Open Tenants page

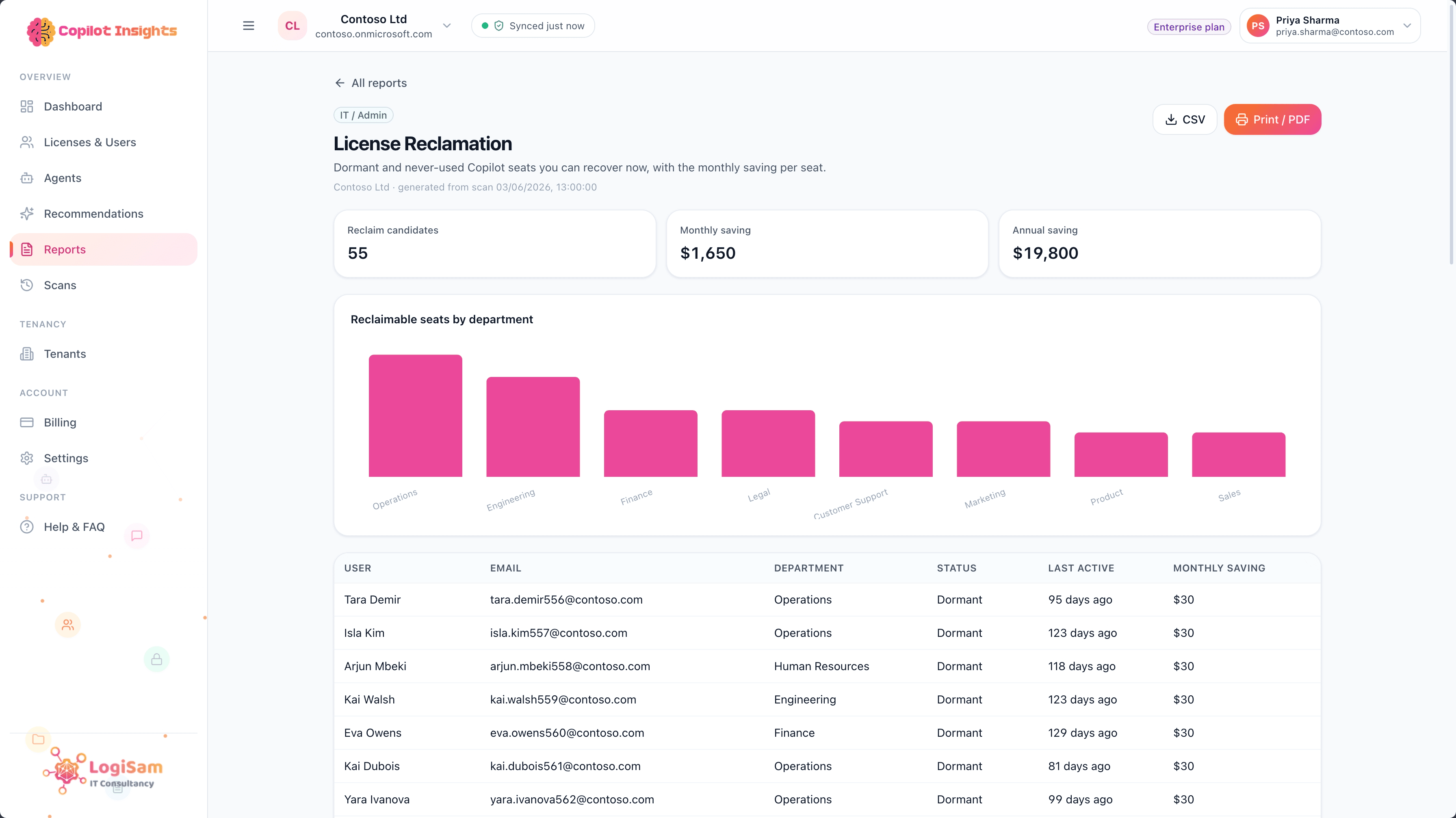coord(104,354)
